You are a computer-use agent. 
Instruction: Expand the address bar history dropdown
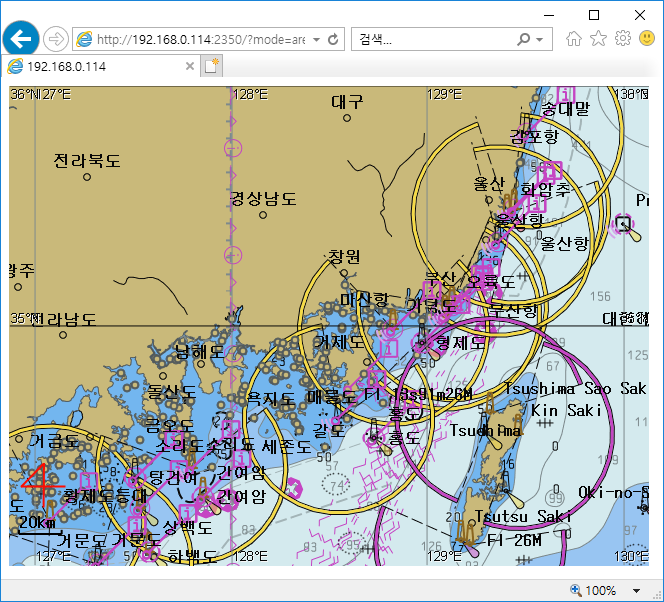click(317, 39)
